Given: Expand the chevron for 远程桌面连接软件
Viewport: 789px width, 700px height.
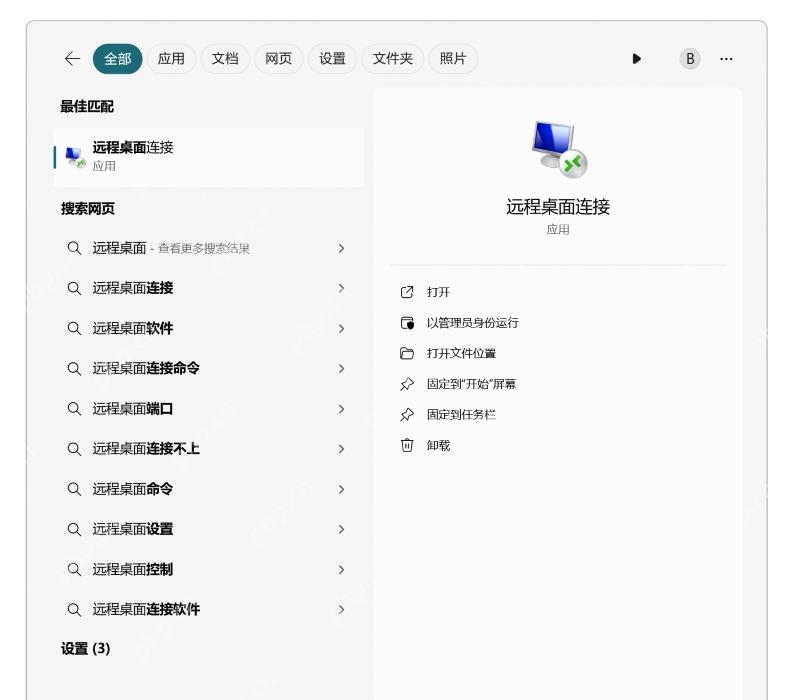Looking at the screenshot, I should pos(341,609).
